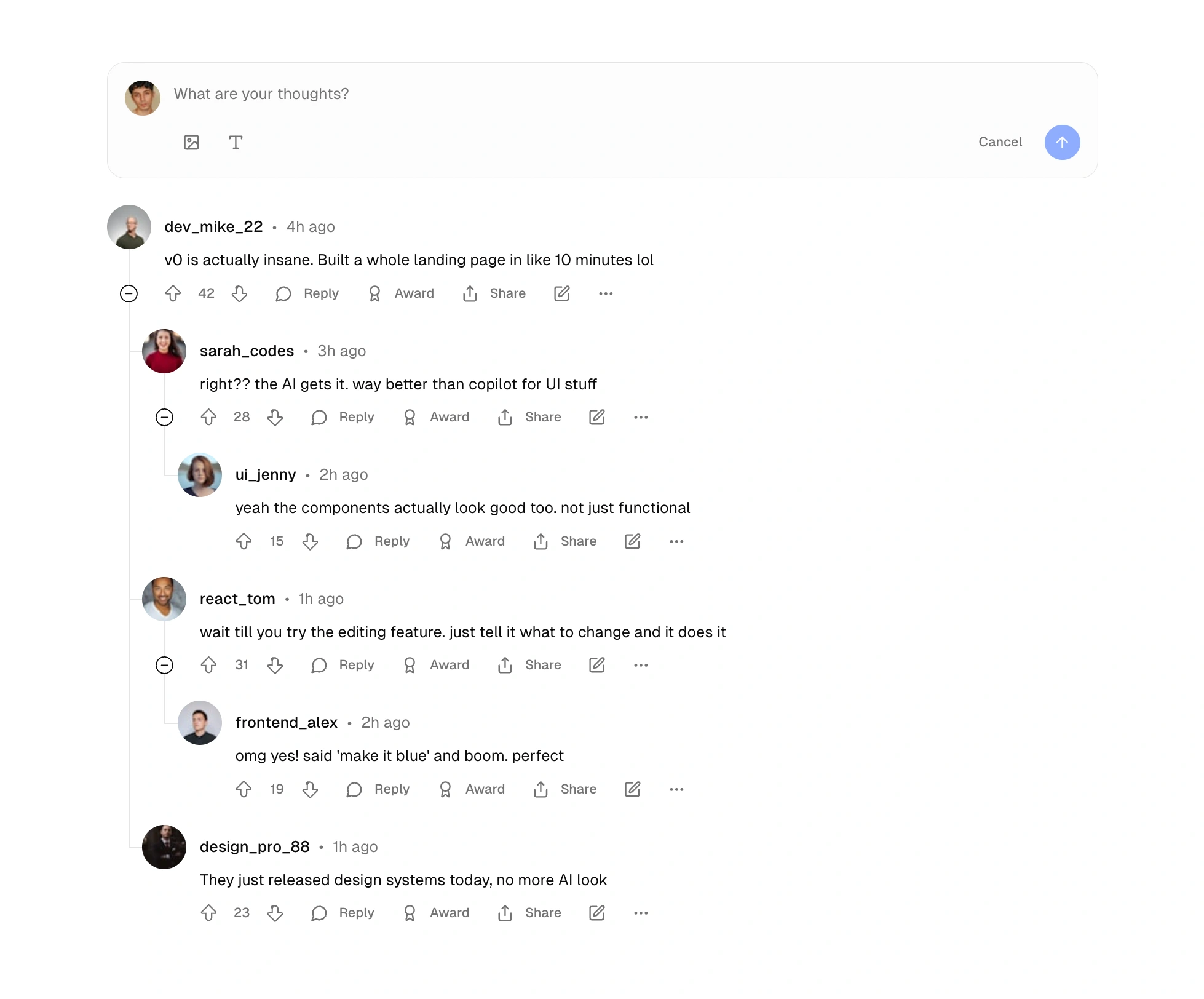Open more options on react_tom's comment
This screenshot has height=999, width=1204.
pos(641,665)
